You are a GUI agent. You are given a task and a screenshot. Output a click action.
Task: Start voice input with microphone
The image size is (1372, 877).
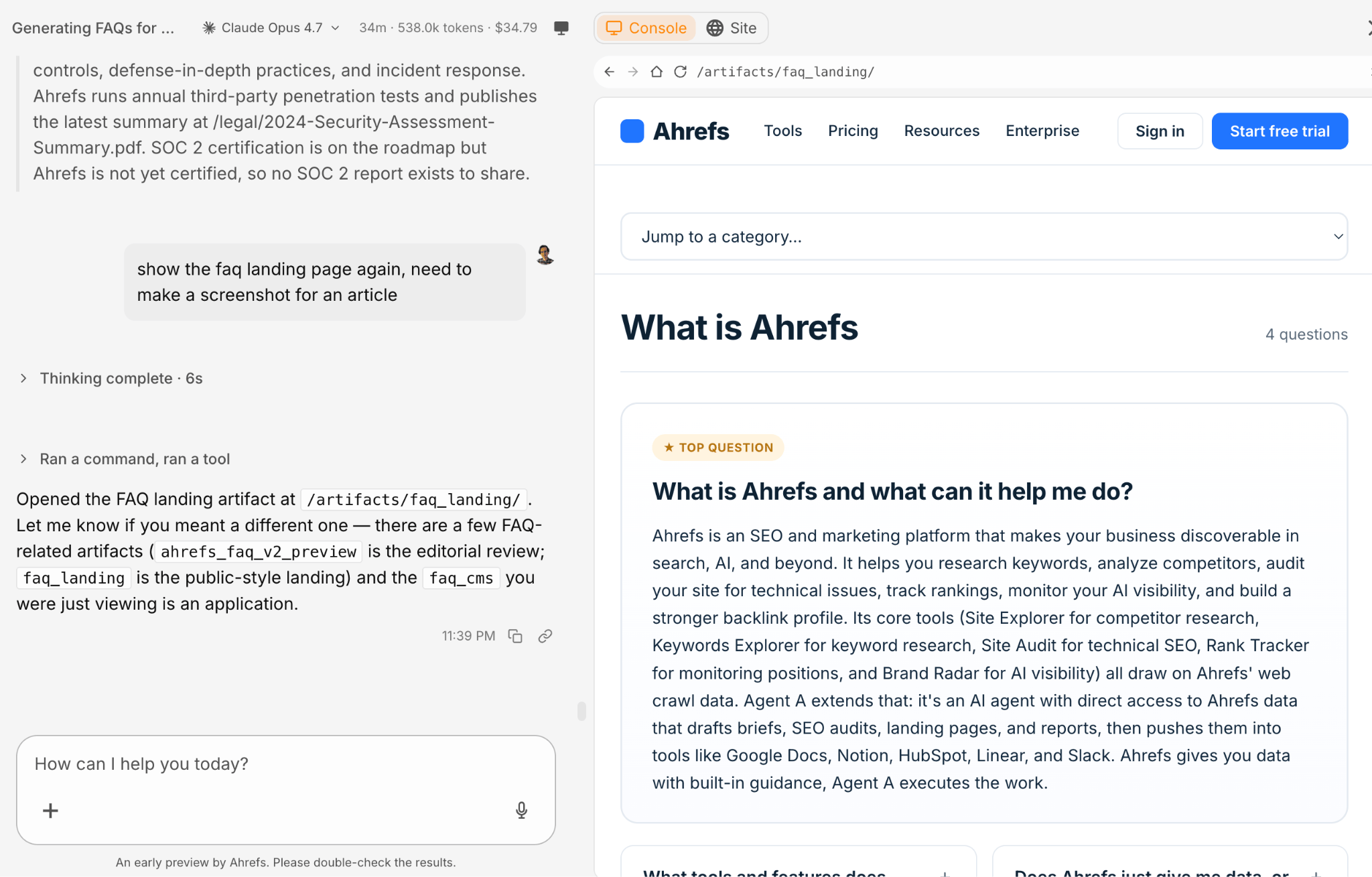point(521,811)
